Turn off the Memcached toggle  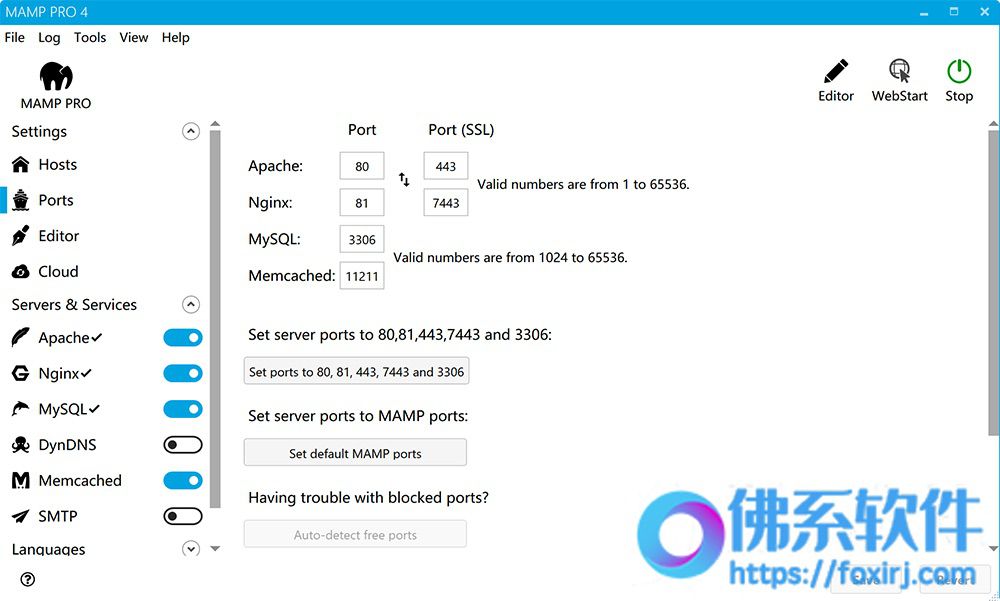coord(183,480)
